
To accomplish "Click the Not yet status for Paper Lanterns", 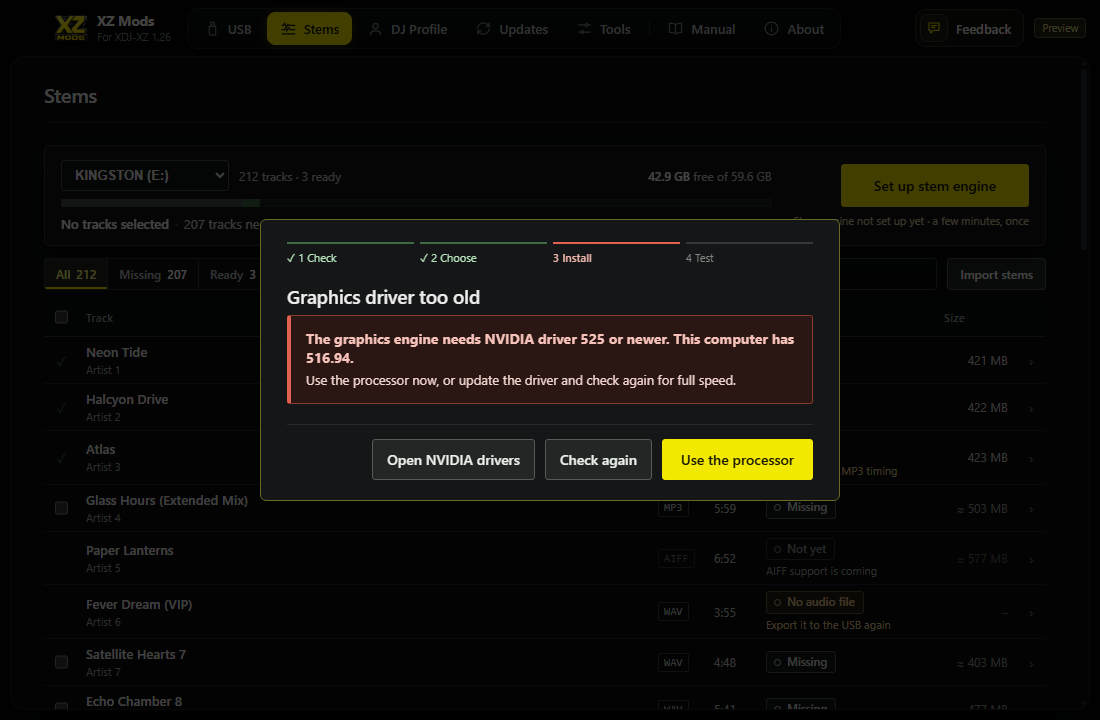I will click(x=800, y=549).
